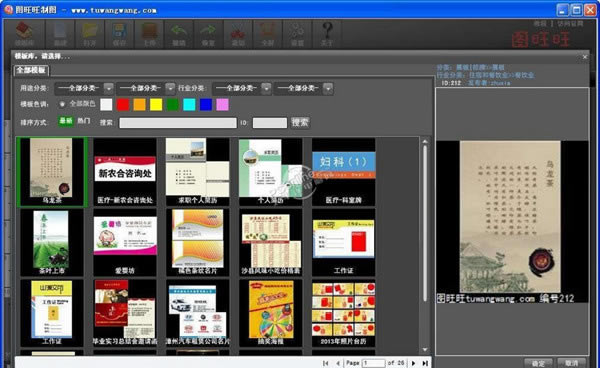The height and width of the screenshot is (368, 600).
Task: Click the template list vertical scrollbar thumb
Action: 425,223
